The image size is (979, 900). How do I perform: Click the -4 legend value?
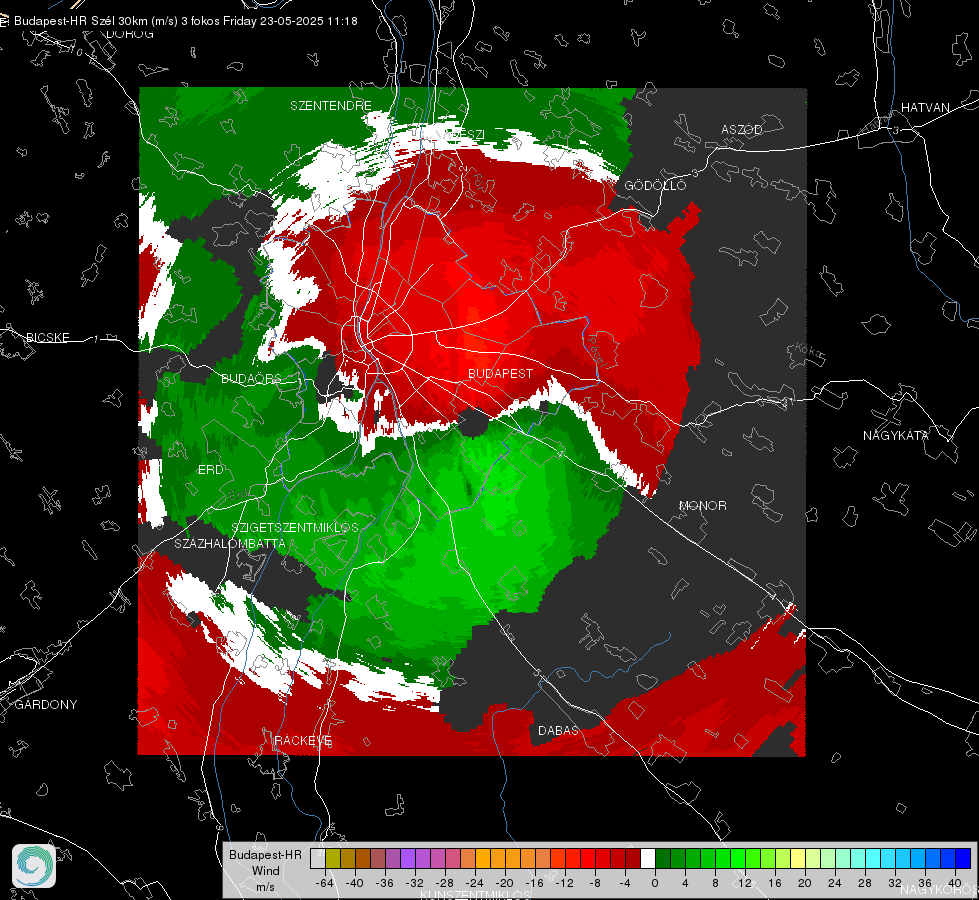[x=625, y=883]
